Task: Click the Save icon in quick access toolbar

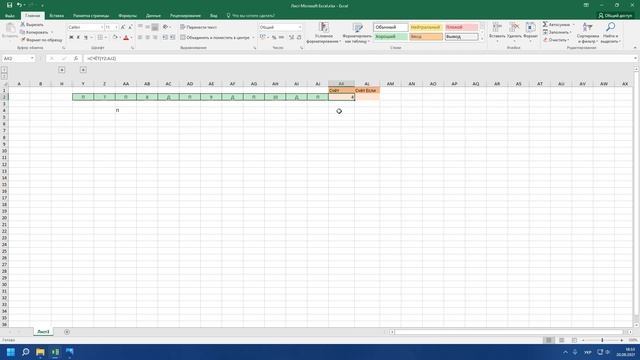Action: 9,5
